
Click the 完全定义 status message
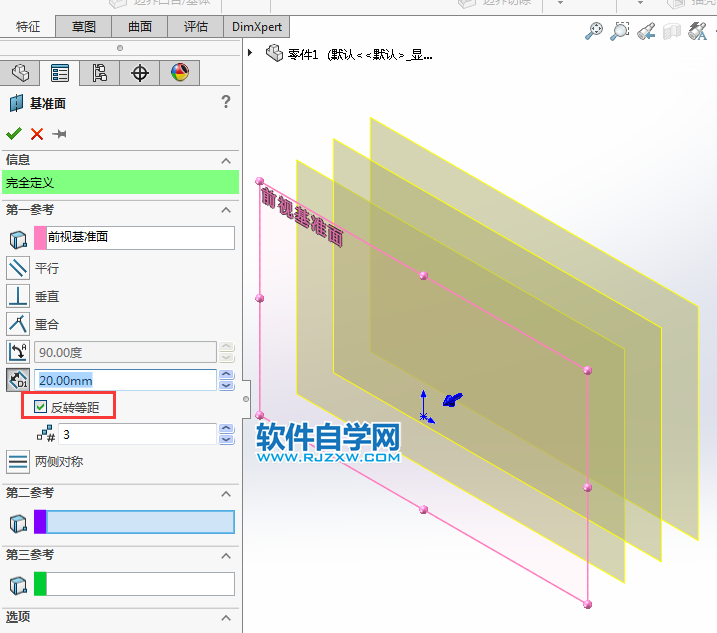(121, 182)
